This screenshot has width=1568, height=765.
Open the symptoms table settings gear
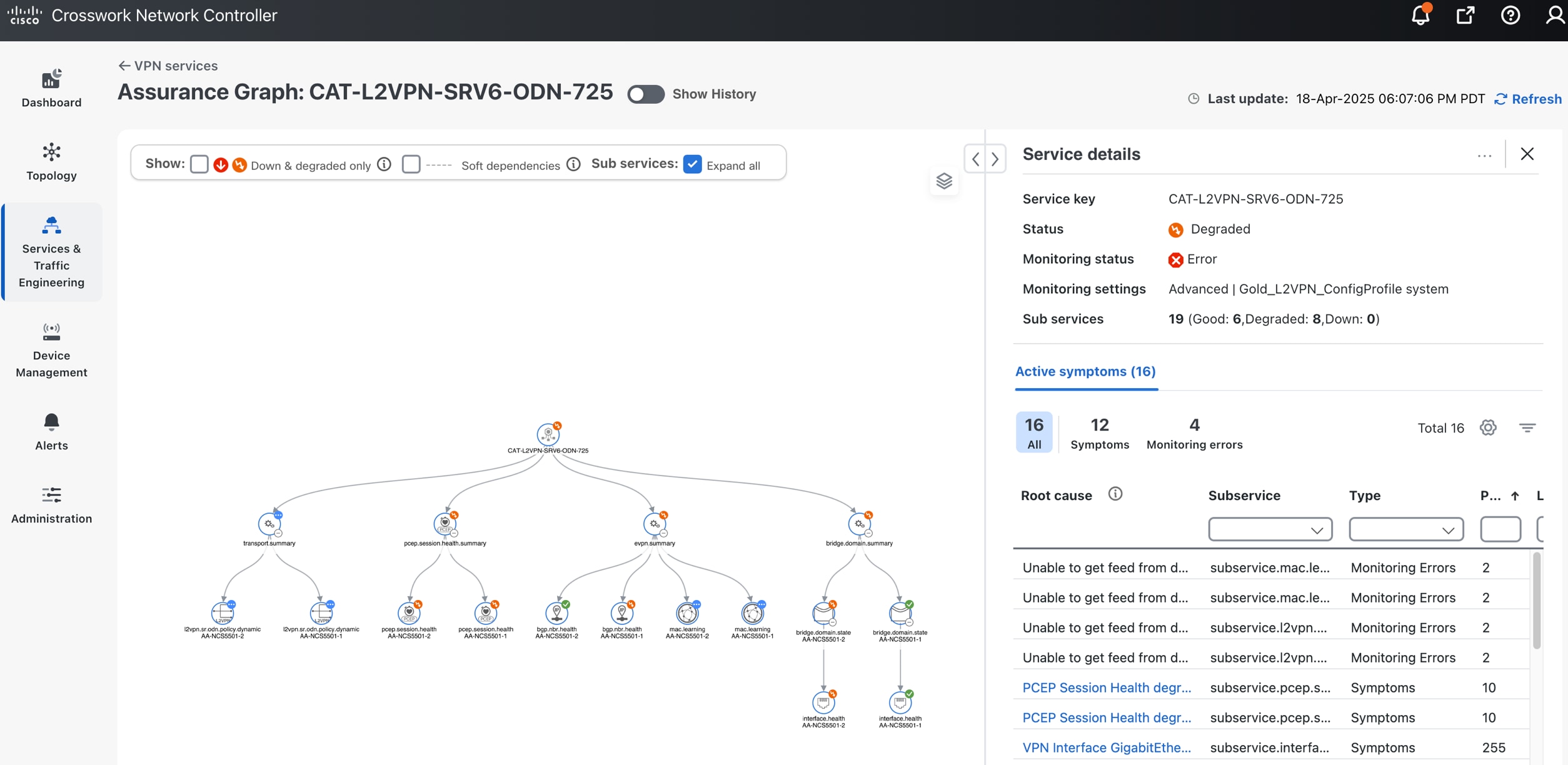pyautogui.click(x=1488, y=427)
